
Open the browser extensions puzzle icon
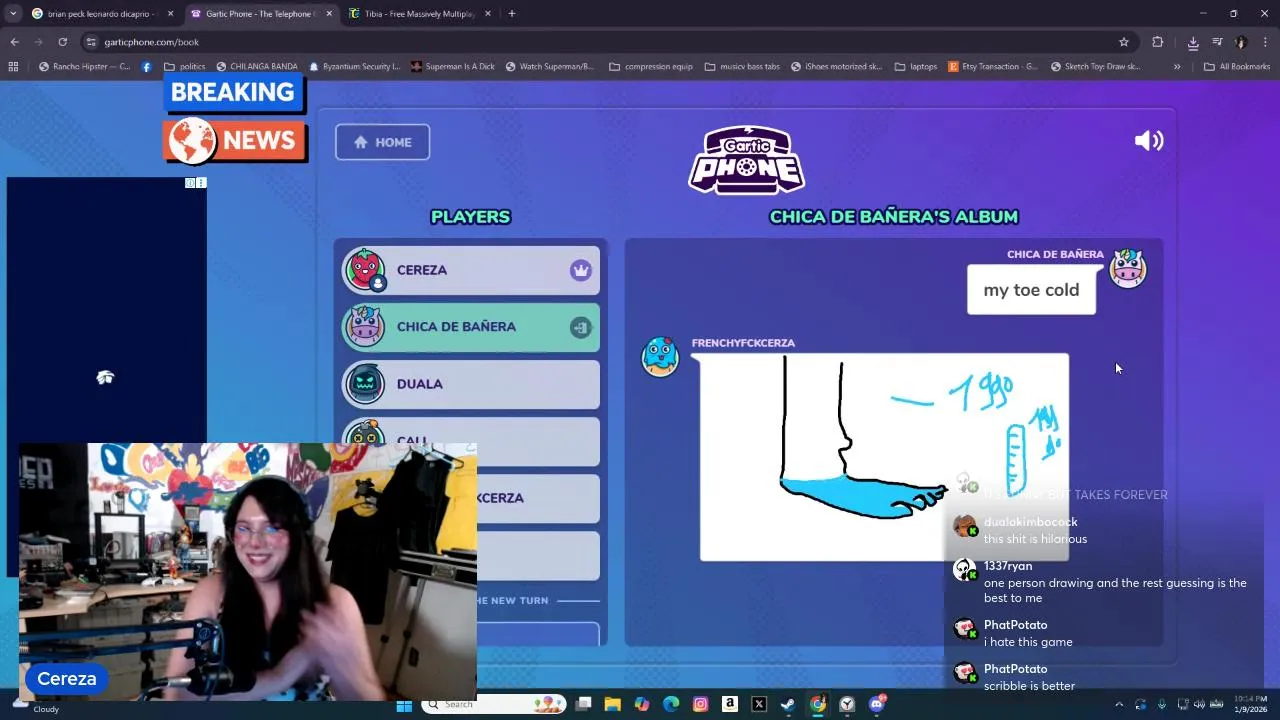coord(1158,42)
